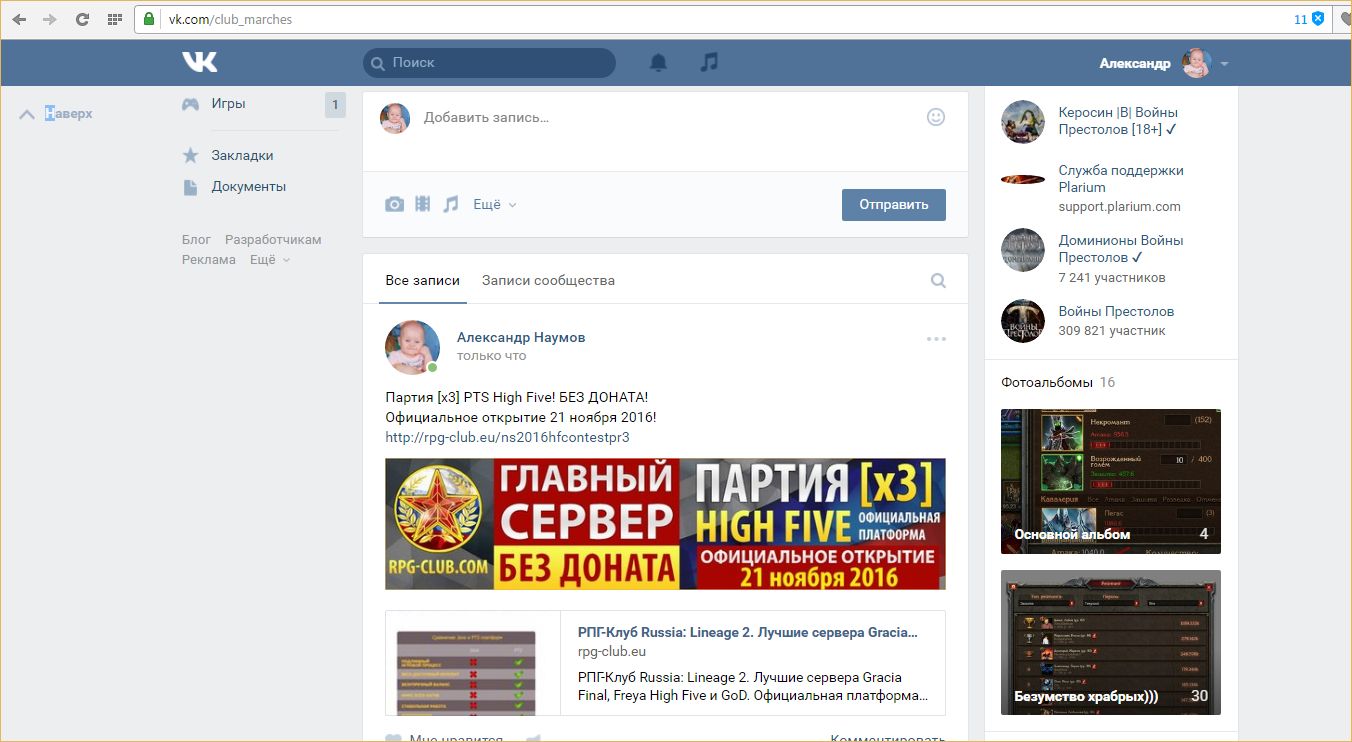The height and width of the screenshot is (742, 1352).
Task: Open the three-dots menu of the post
Action: pos(936,339)
